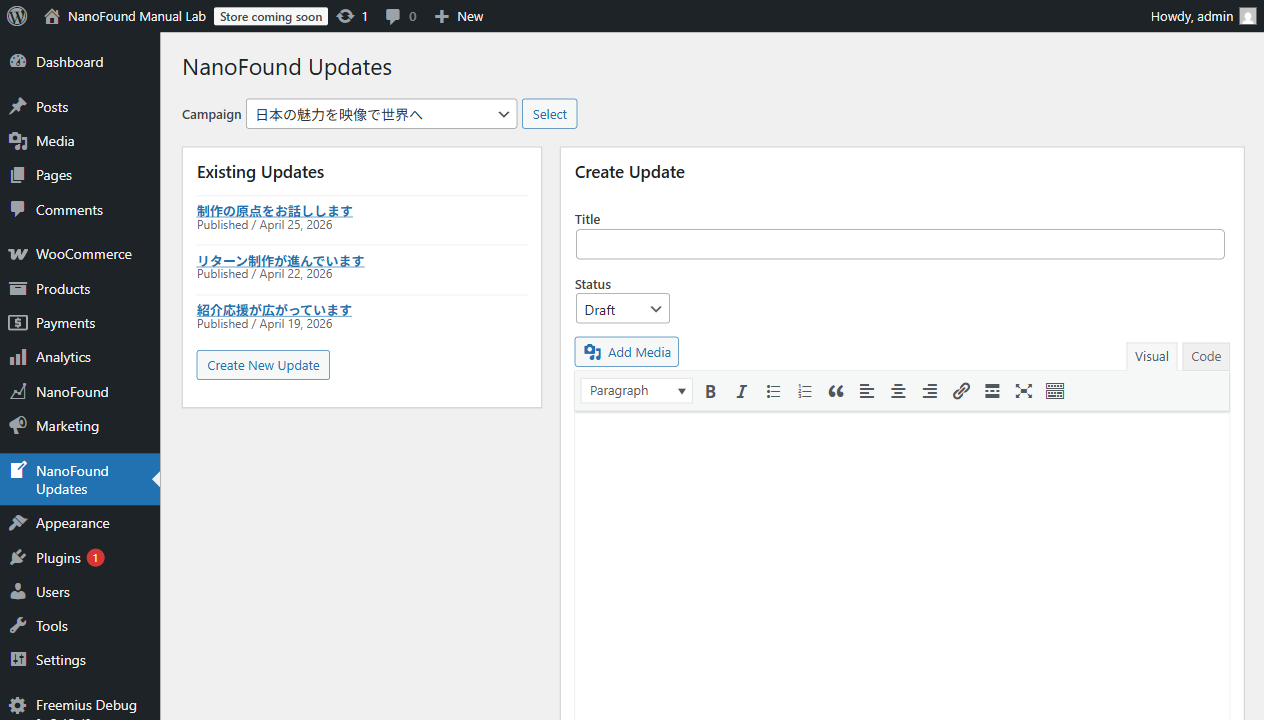
Task: Align text center
Action: point(898,391)
